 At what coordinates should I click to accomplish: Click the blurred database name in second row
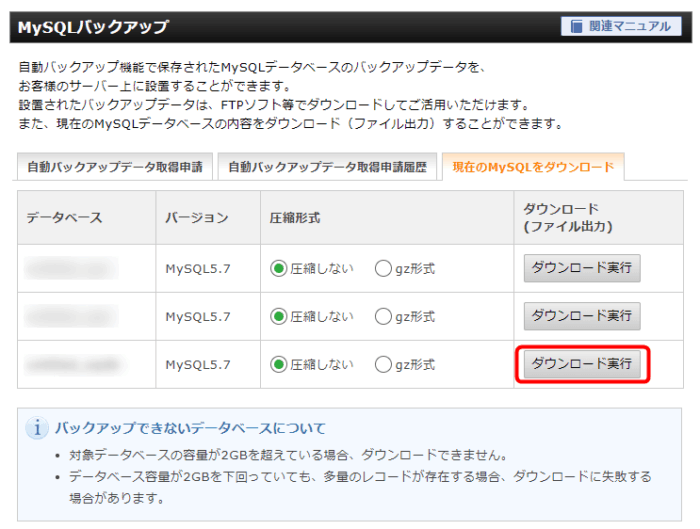pyautogui.click(x=71, y=317)
